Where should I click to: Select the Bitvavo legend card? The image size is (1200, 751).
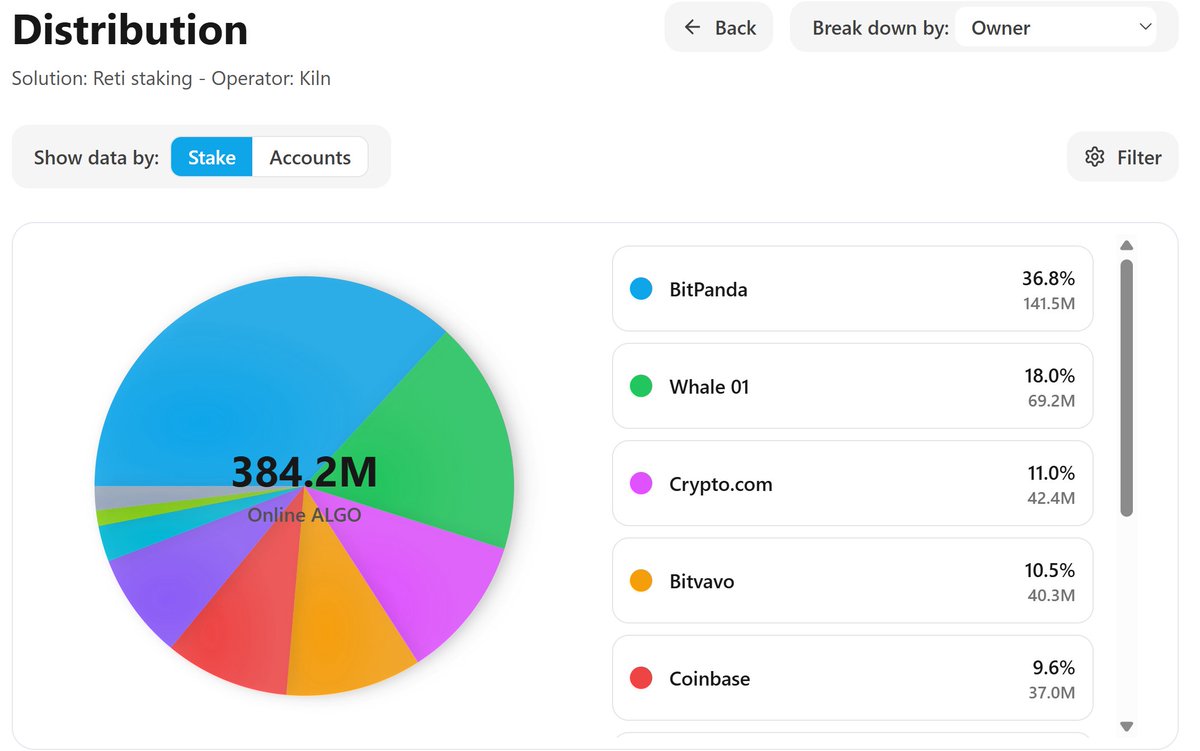(852, 581)
